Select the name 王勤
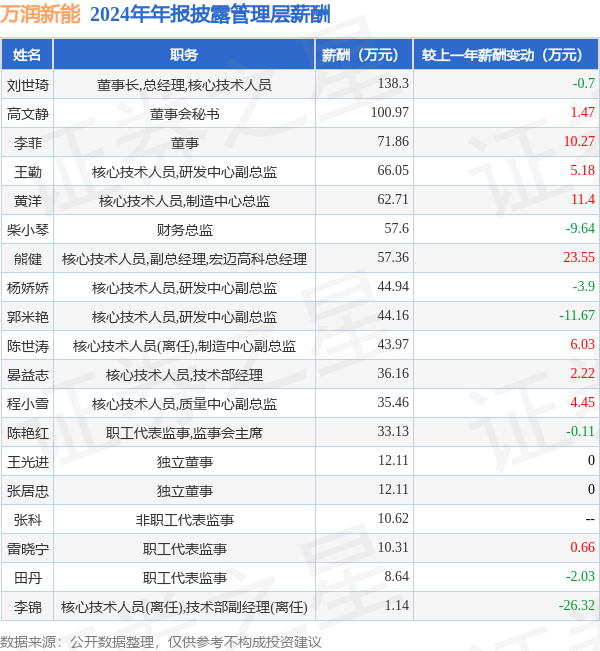This screenshot has height=651, width=600. (x=28, y=172)
